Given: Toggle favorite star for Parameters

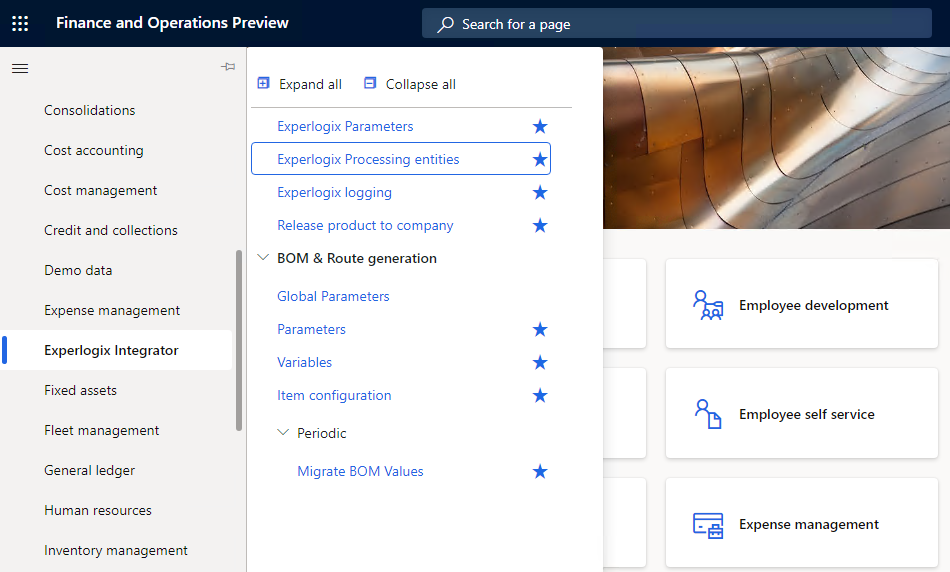Looking at the screenshot, I should pyautogui.click(x=540, y=330).
